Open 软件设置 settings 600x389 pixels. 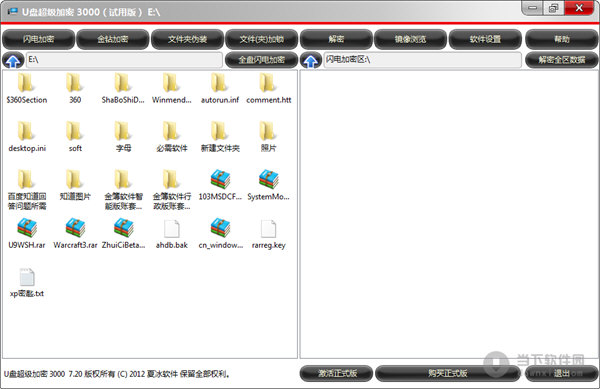point(485,39)
